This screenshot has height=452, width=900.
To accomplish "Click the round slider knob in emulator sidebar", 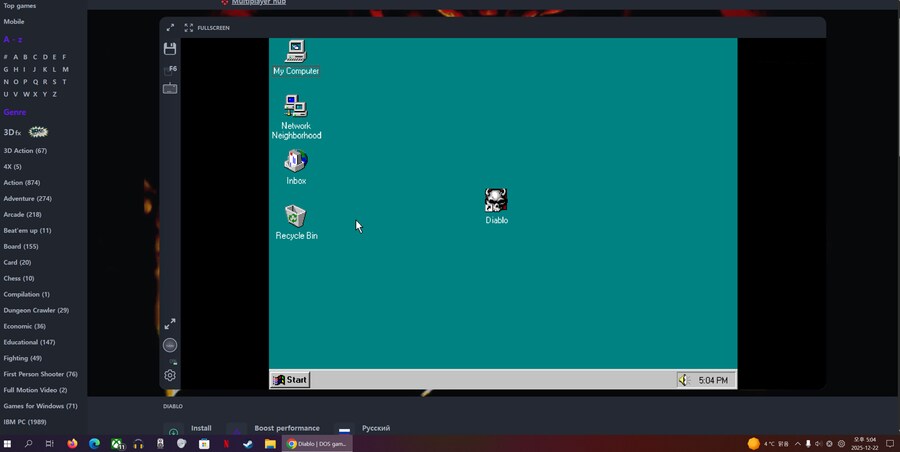I will tap(170, 345).
